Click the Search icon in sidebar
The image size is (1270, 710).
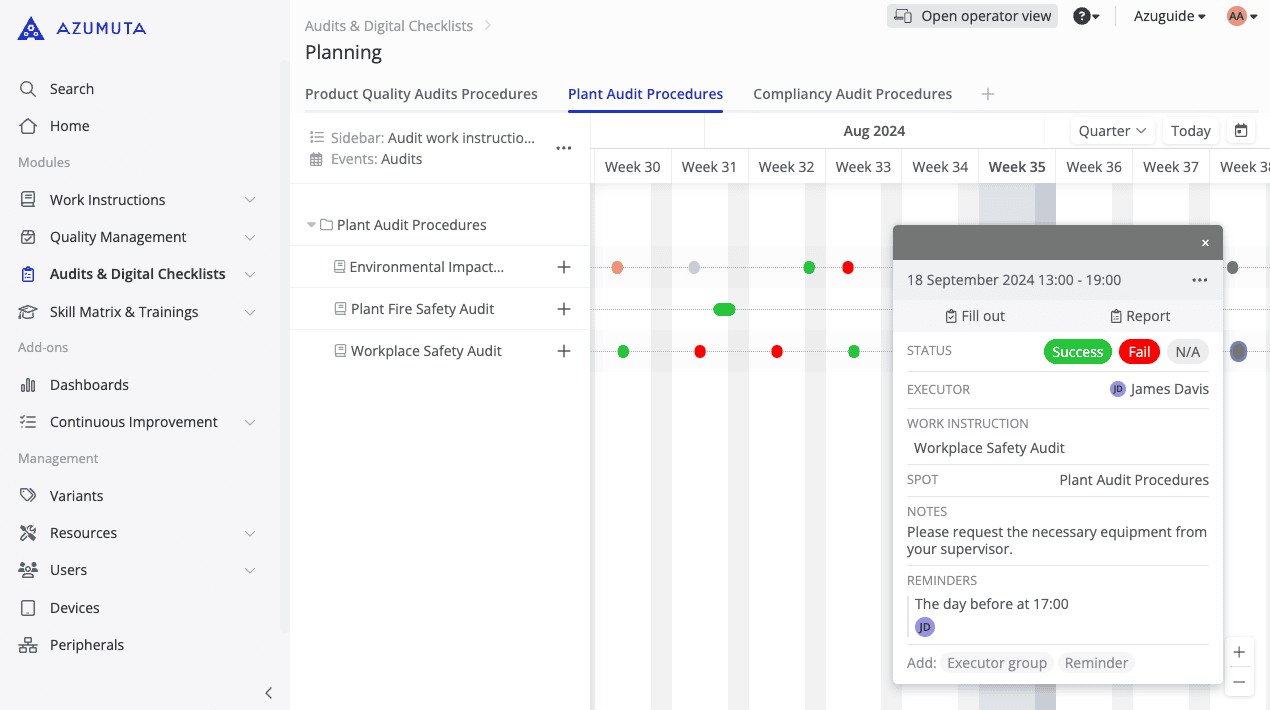tap(28, 89)
